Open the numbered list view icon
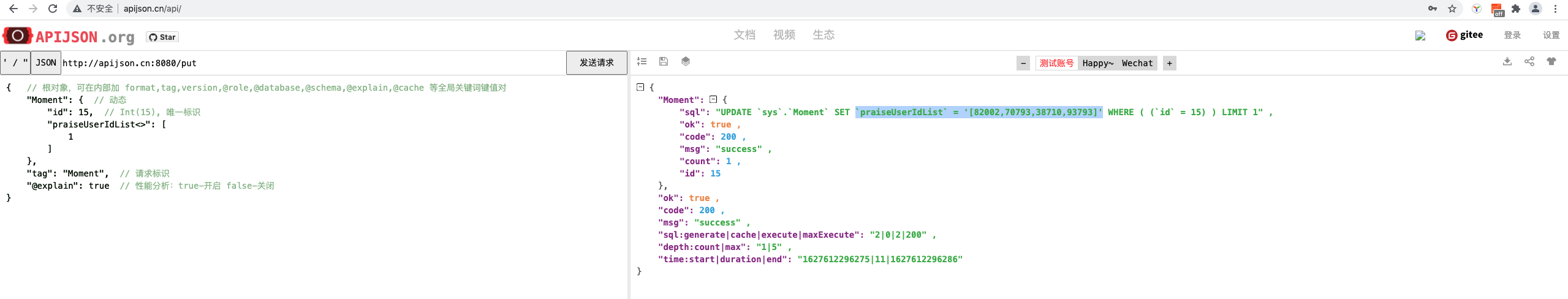 click(x=642, y=61)
